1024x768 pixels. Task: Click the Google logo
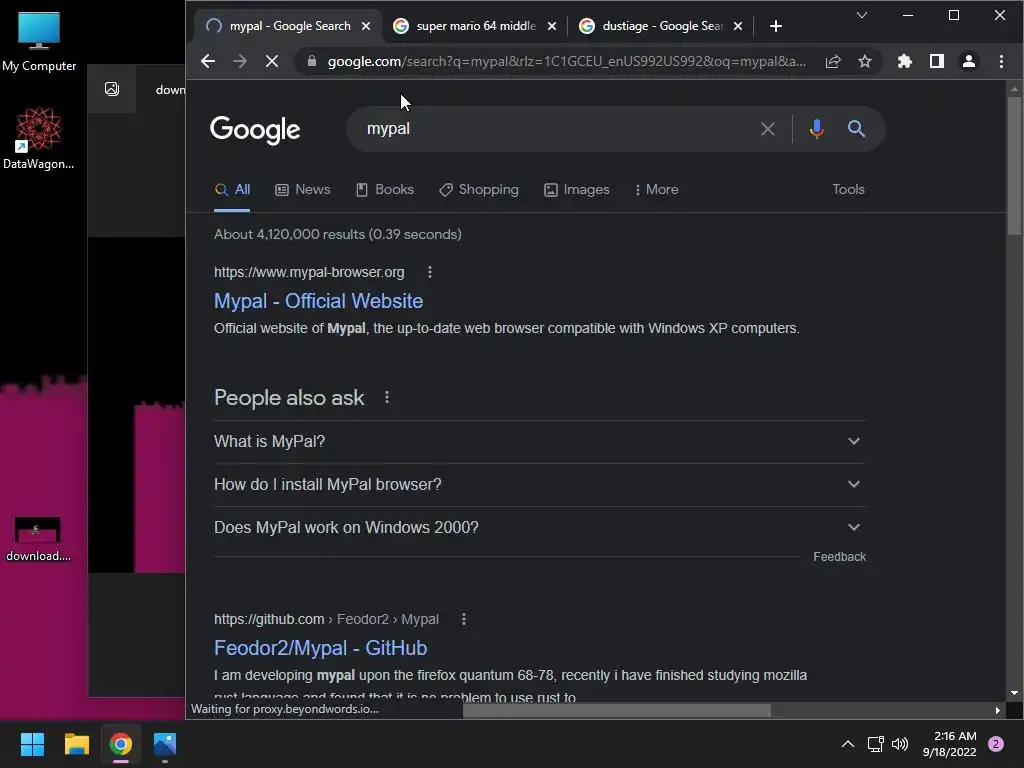[255, 130]
